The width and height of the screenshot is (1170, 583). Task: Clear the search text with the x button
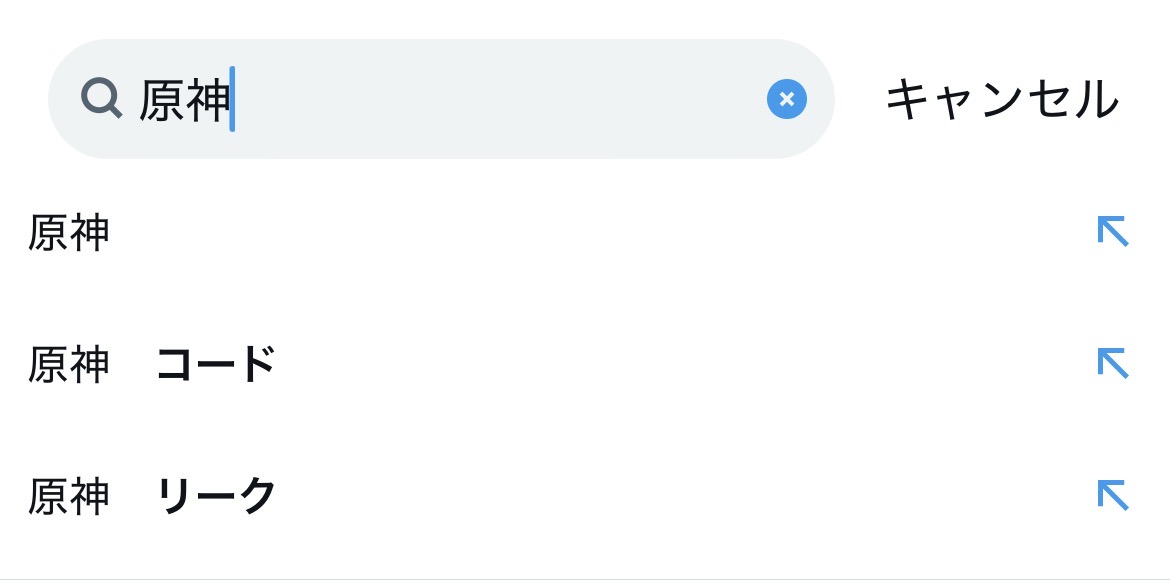[786, 99]
